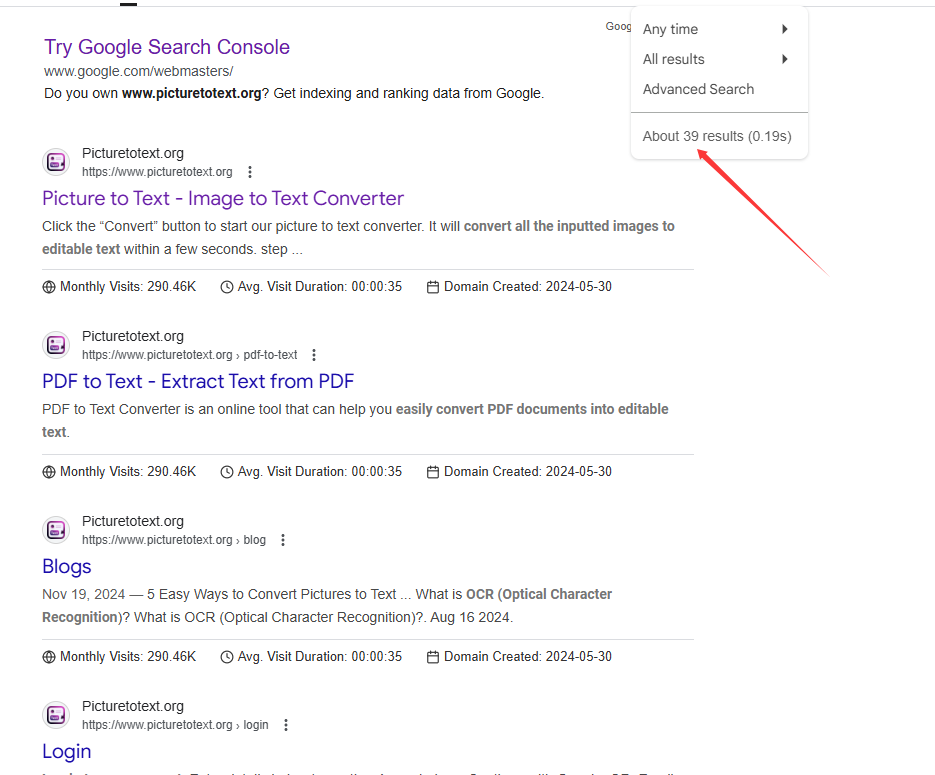The width and height of the screenshot is (935, 775).
Task: Click globe icon under Picture to Text result
Action: pyautogui.click(x=49, y=287)
